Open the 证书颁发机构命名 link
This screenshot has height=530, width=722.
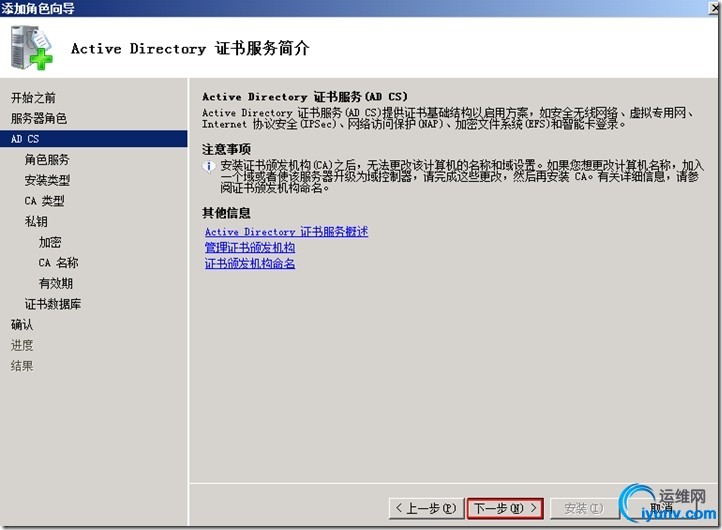[250, 263]
